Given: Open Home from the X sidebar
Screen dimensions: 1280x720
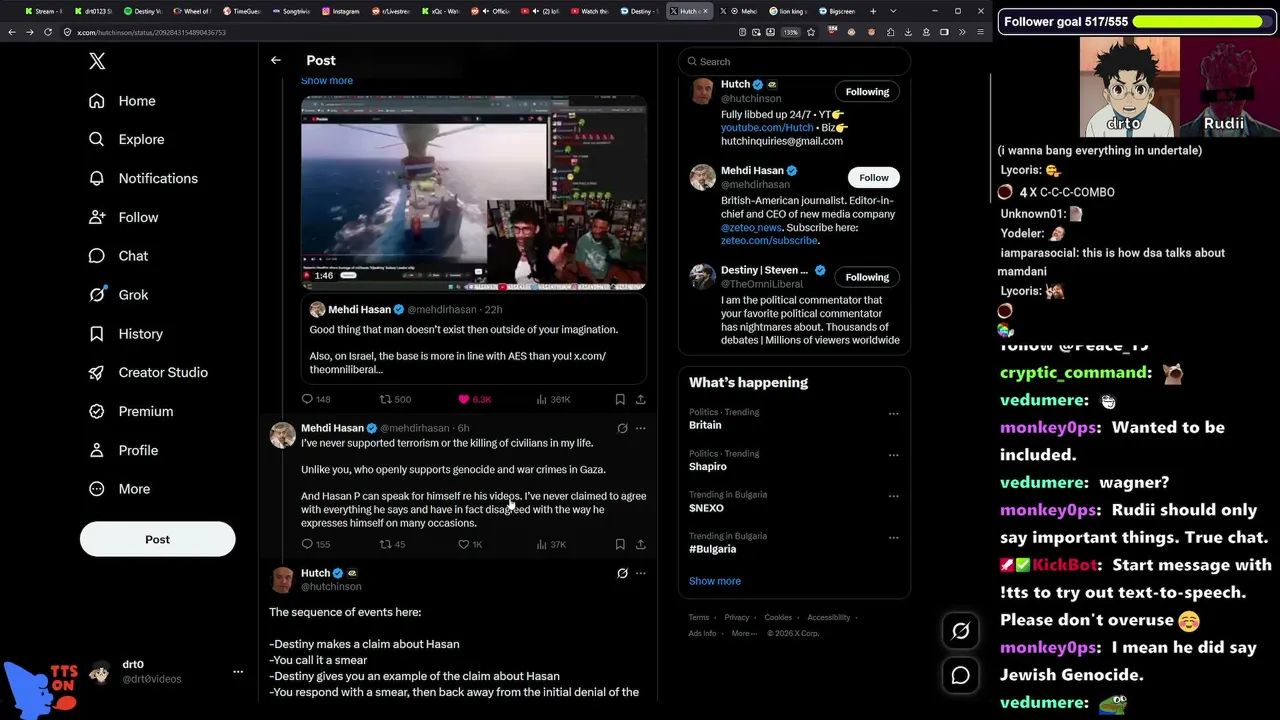Looking at the screenshot, I should pos(123,101).
